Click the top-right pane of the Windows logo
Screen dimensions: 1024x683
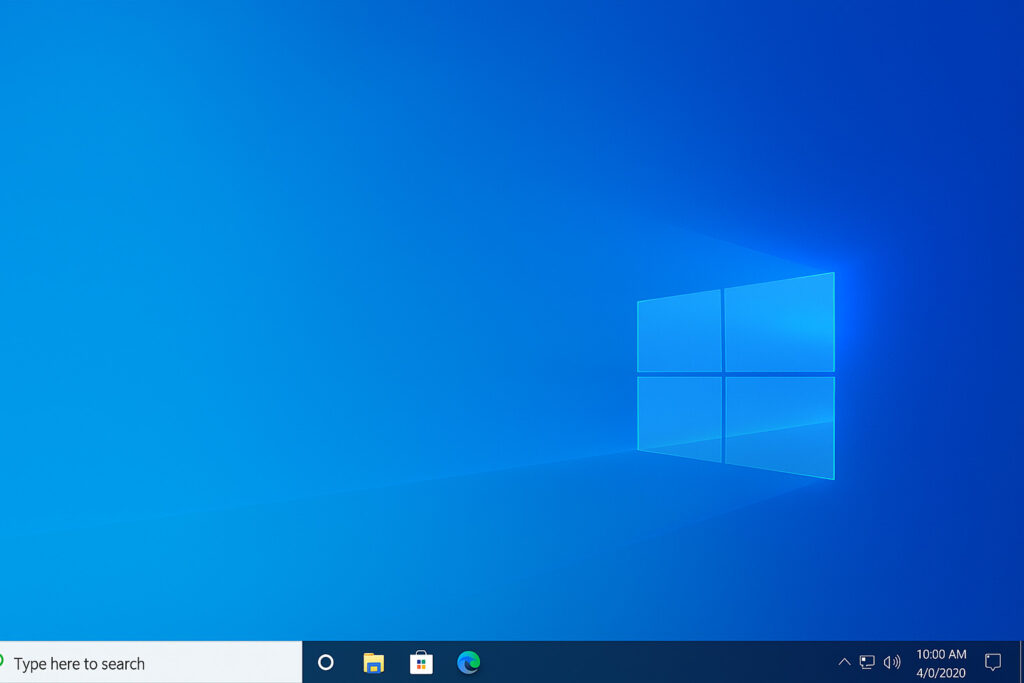pos(779,323)
